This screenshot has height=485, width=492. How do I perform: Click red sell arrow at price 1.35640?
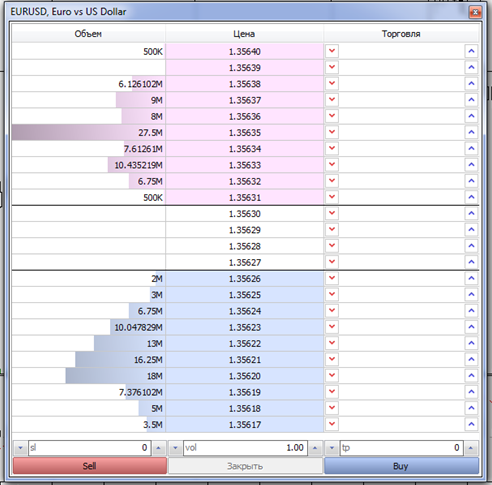(332, 51)
